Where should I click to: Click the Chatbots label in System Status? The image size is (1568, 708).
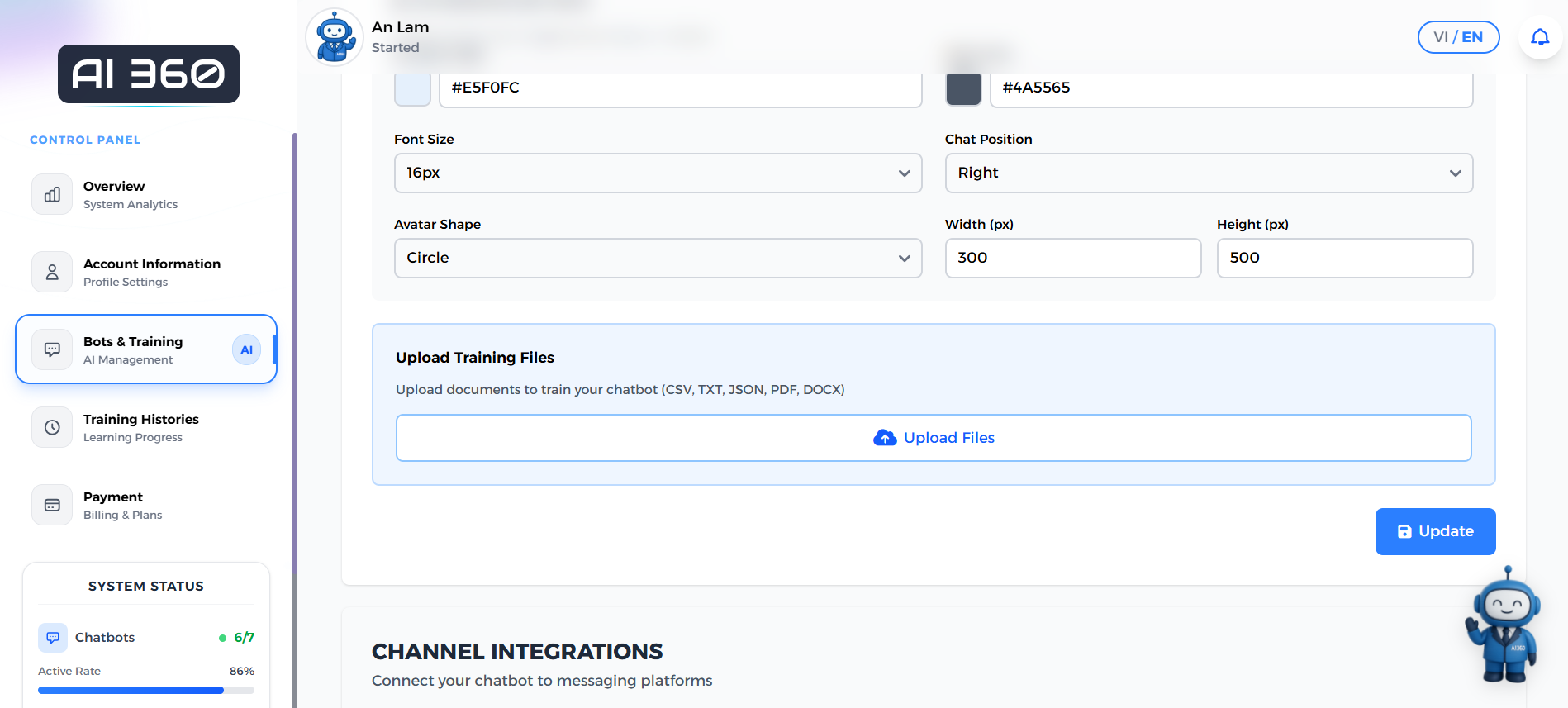[x=105, y=637]
